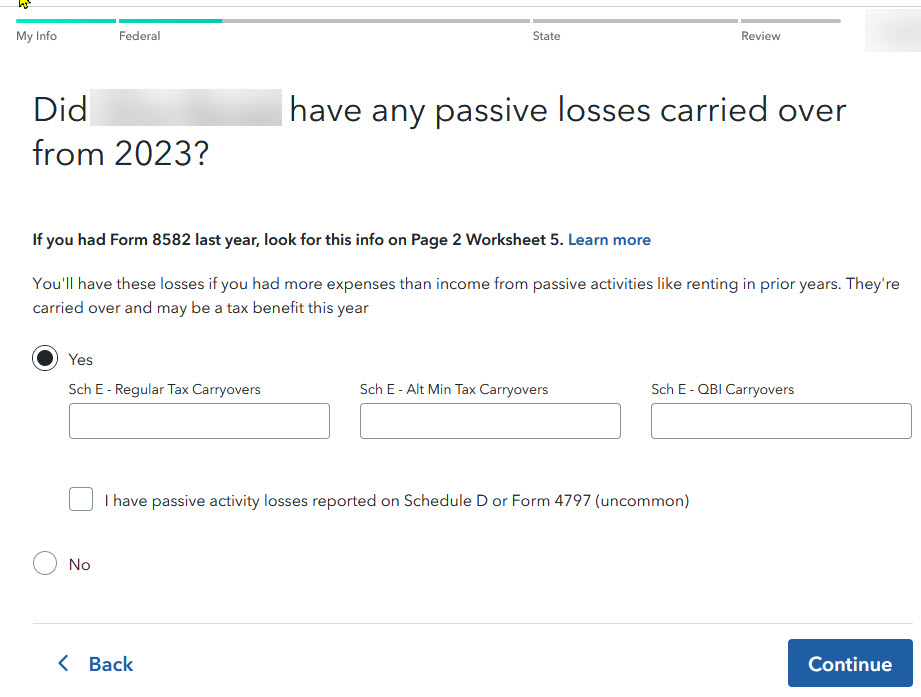921x697 pixels.
Task: Click the Alt Min Tax Carryovers field
Action: 490,421
